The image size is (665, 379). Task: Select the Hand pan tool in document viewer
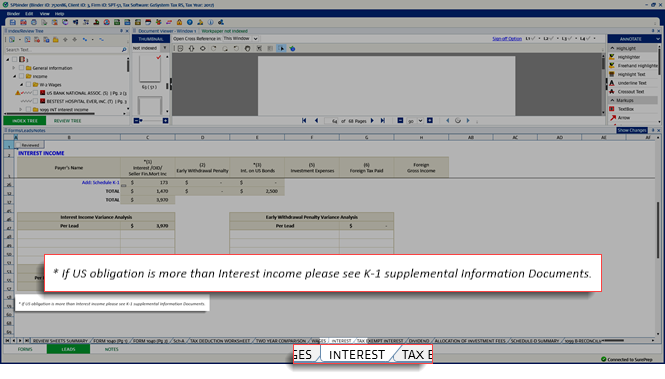248,48
